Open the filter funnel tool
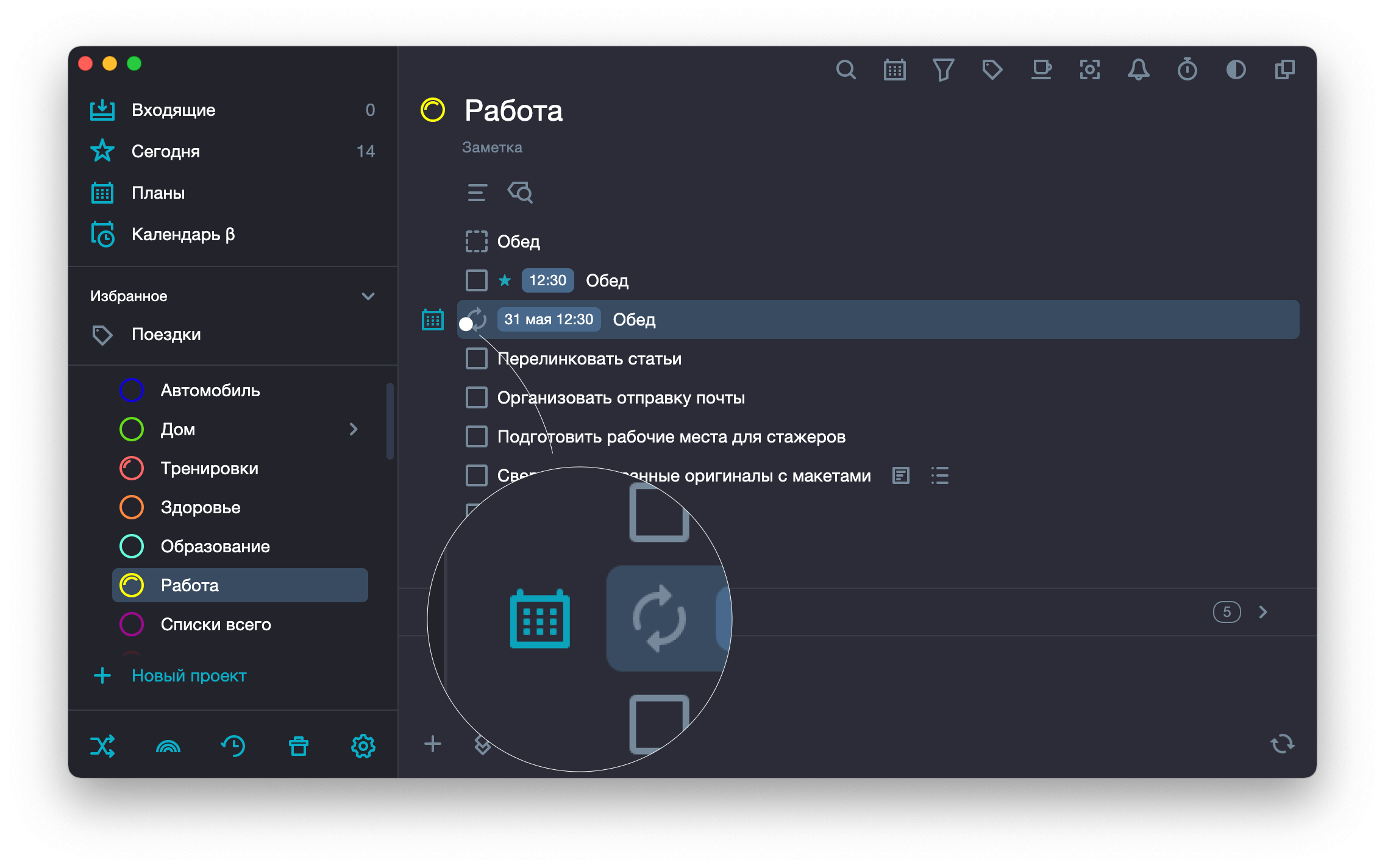This screenshot has width=1385, height=868. pyautogui.click(x=943, y=70)
